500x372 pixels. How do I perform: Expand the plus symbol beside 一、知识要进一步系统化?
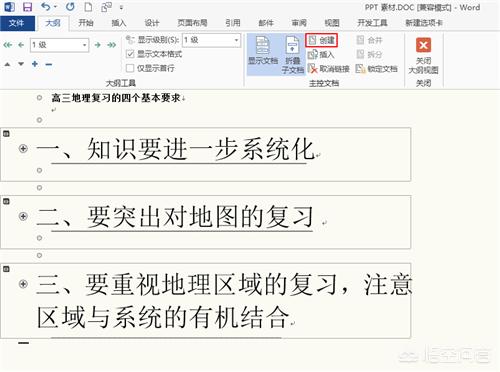click(x=23, y=149)
